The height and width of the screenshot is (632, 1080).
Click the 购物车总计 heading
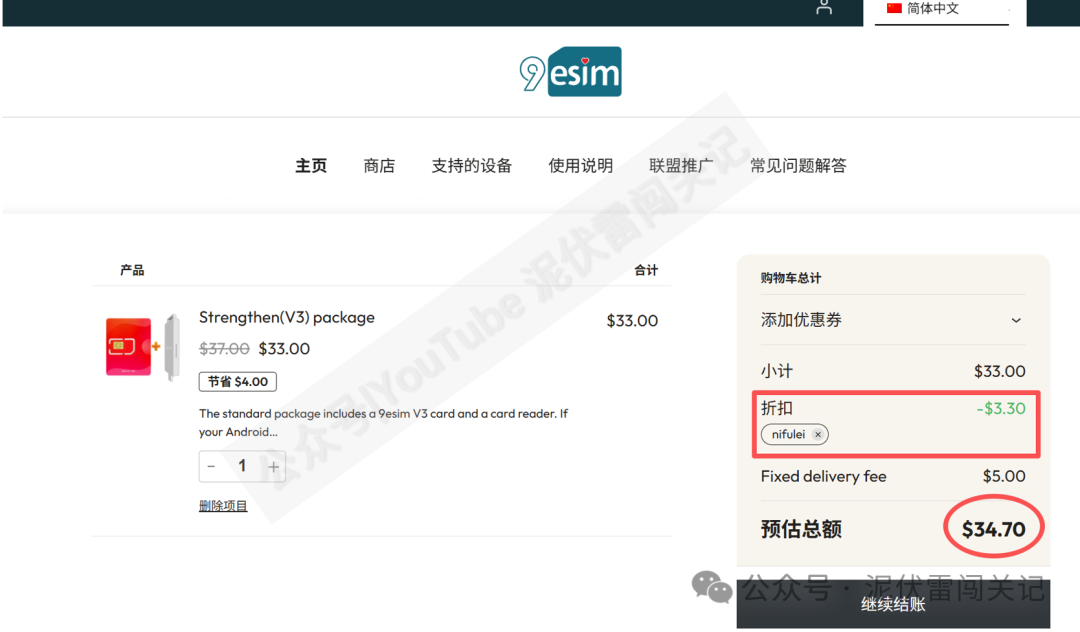click(x=791, y=278)
